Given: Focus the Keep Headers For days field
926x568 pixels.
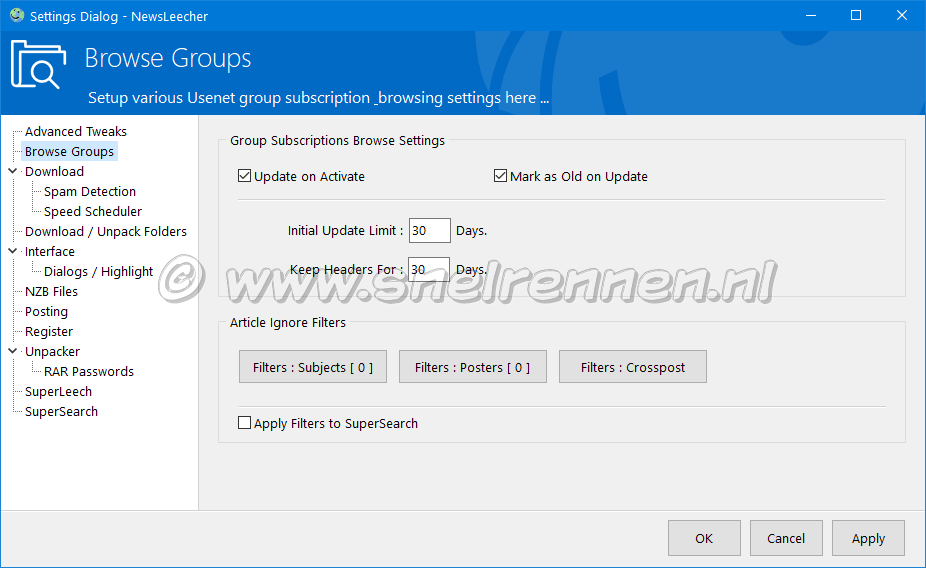Looking at the screenshot, I should click(429, 269).
